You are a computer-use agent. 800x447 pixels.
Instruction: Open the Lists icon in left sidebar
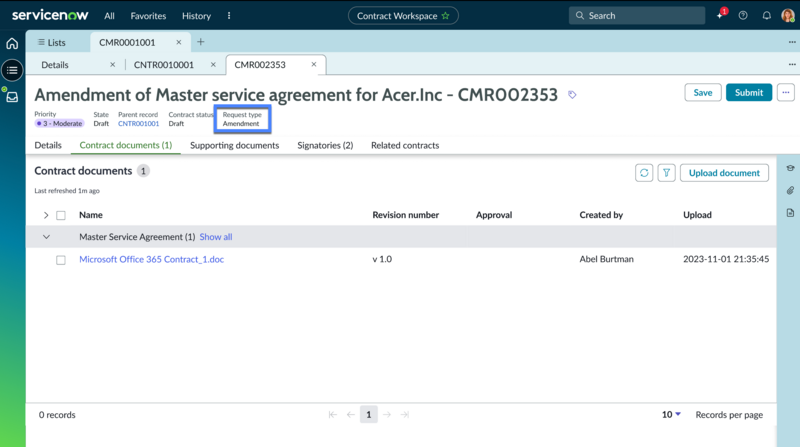click(12, 70)
